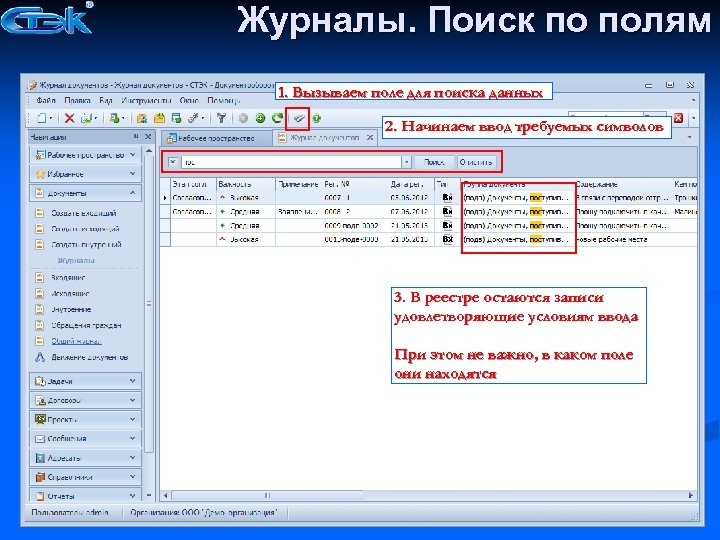Open the Вид menu
This screenshot has height=540, width=720.
click(106, 100)
